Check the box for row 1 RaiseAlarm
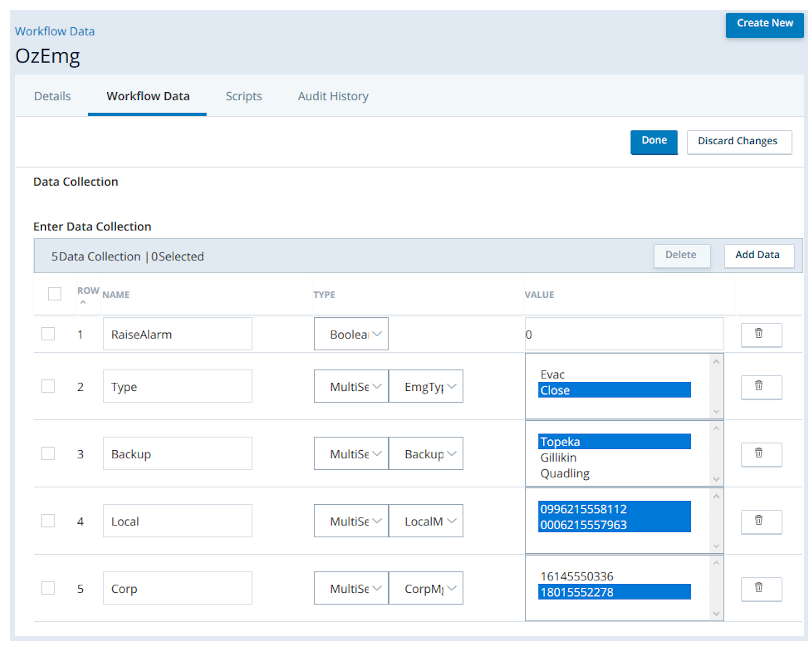The image size is (812, 647). coord(48,334)
